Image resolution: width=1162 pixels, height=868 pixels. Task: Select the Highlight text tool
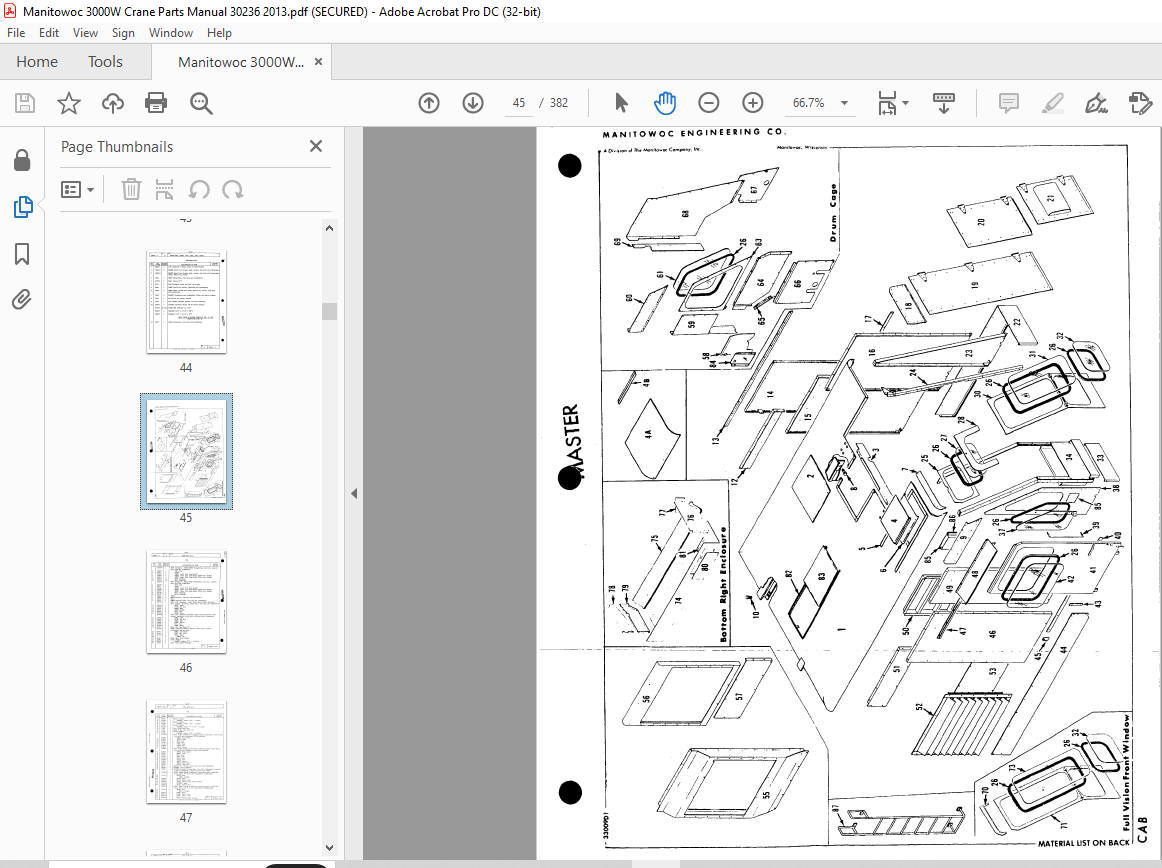pos(1052,103)
